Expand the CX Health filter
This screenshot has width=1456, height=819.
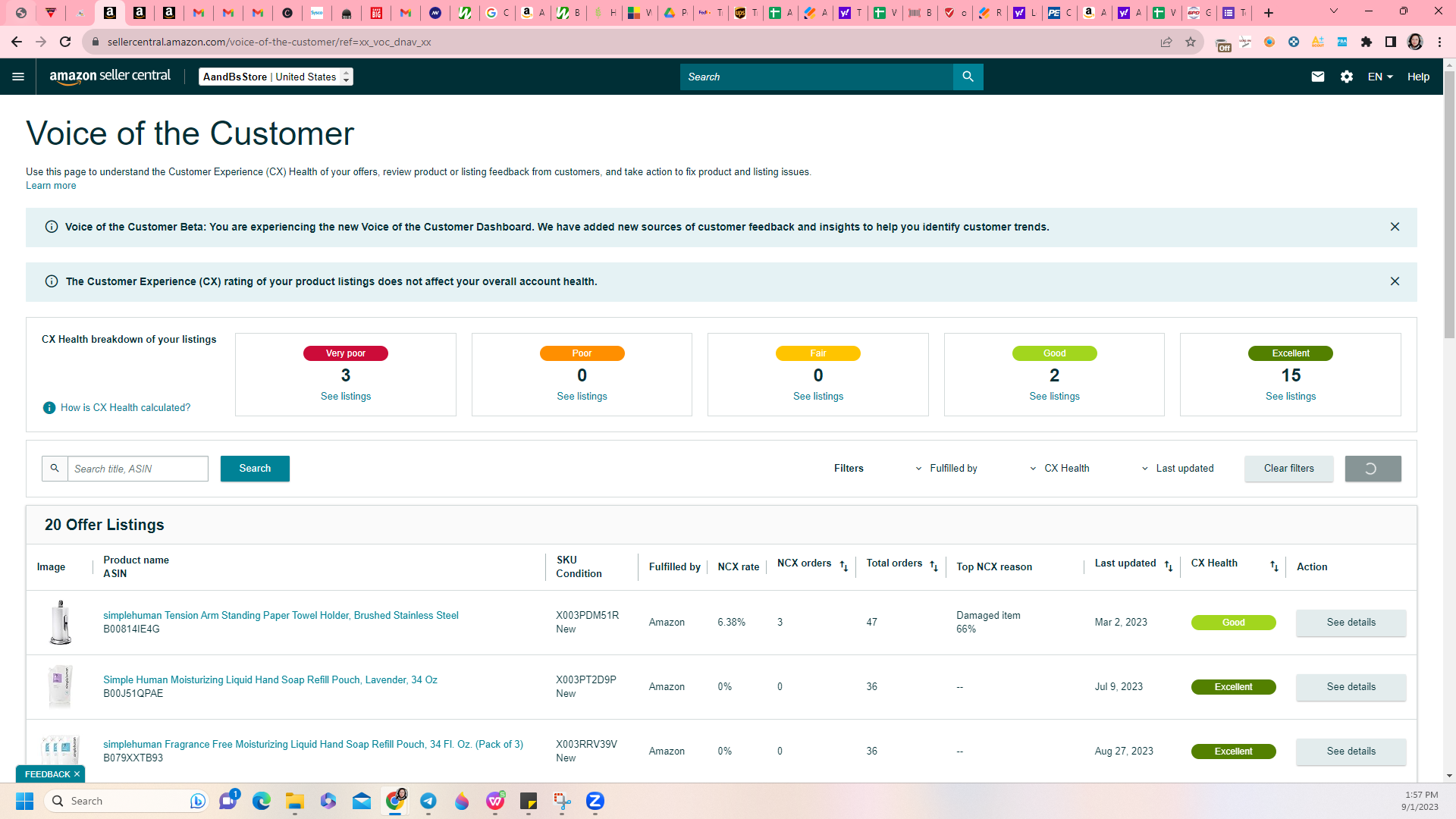(x=1060, y=469)
